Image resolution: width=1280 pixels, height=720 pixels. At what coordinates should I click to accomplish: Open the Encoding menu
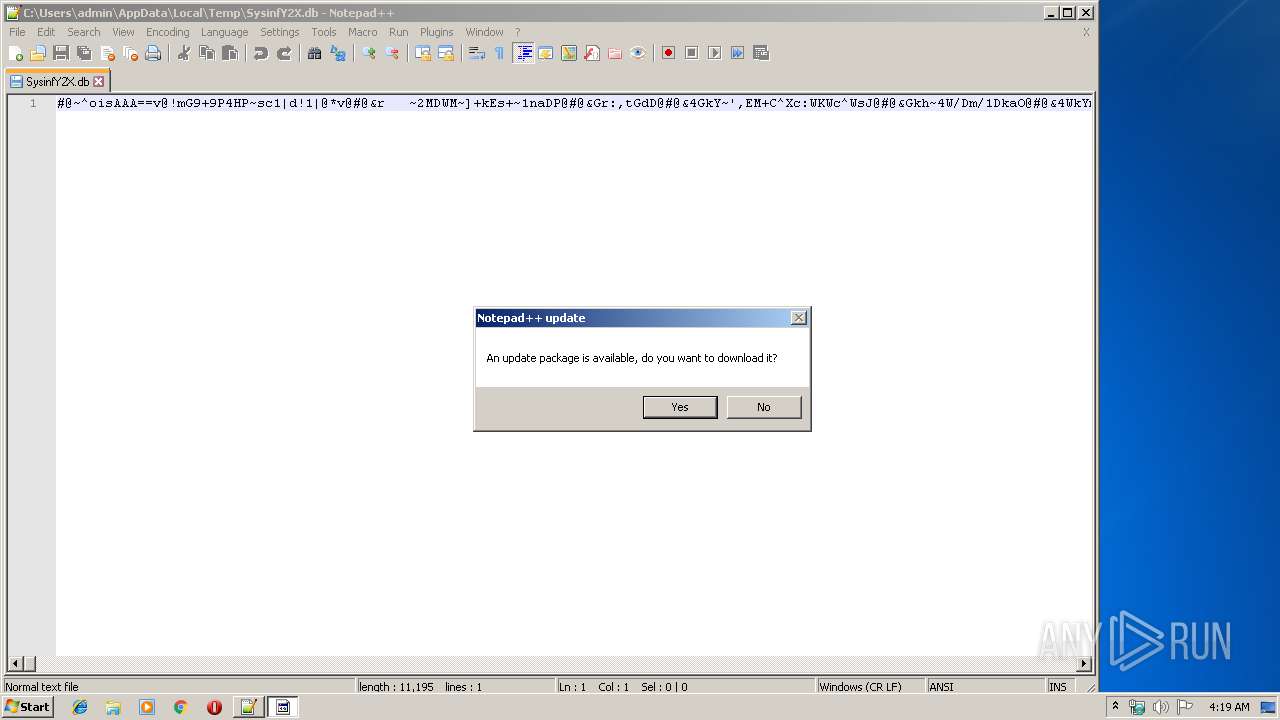point(168,32)
